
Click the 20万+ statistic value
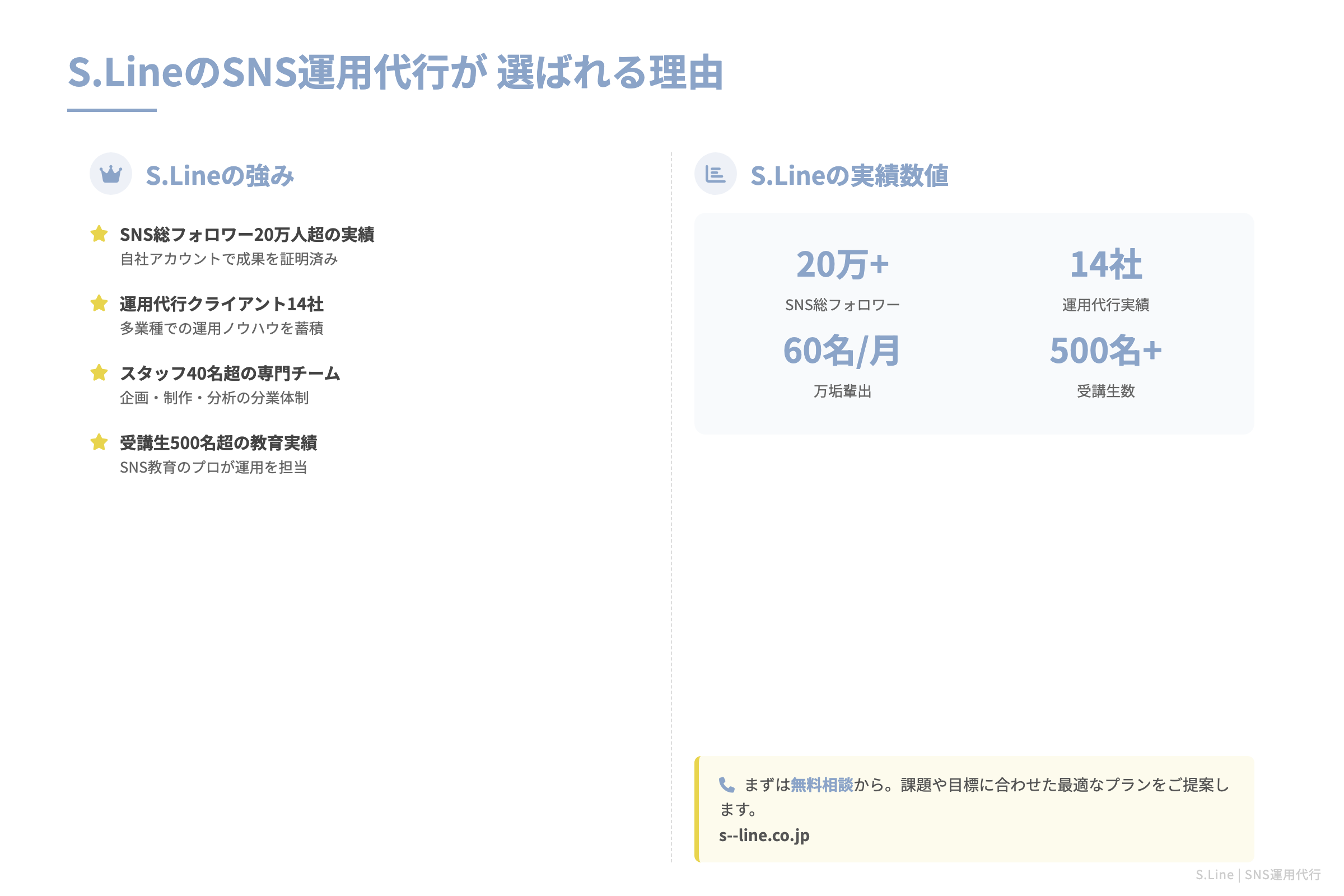click(842, 264)
